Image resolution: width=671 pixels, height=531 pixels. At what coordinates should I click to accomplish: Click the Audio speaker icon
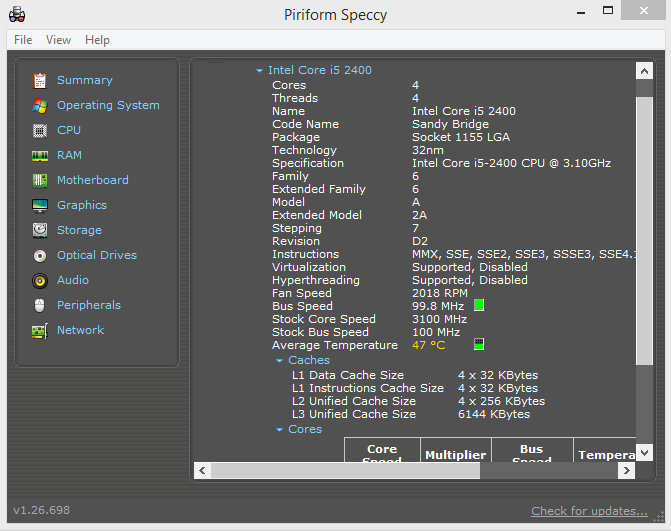(x=40, y=281)
